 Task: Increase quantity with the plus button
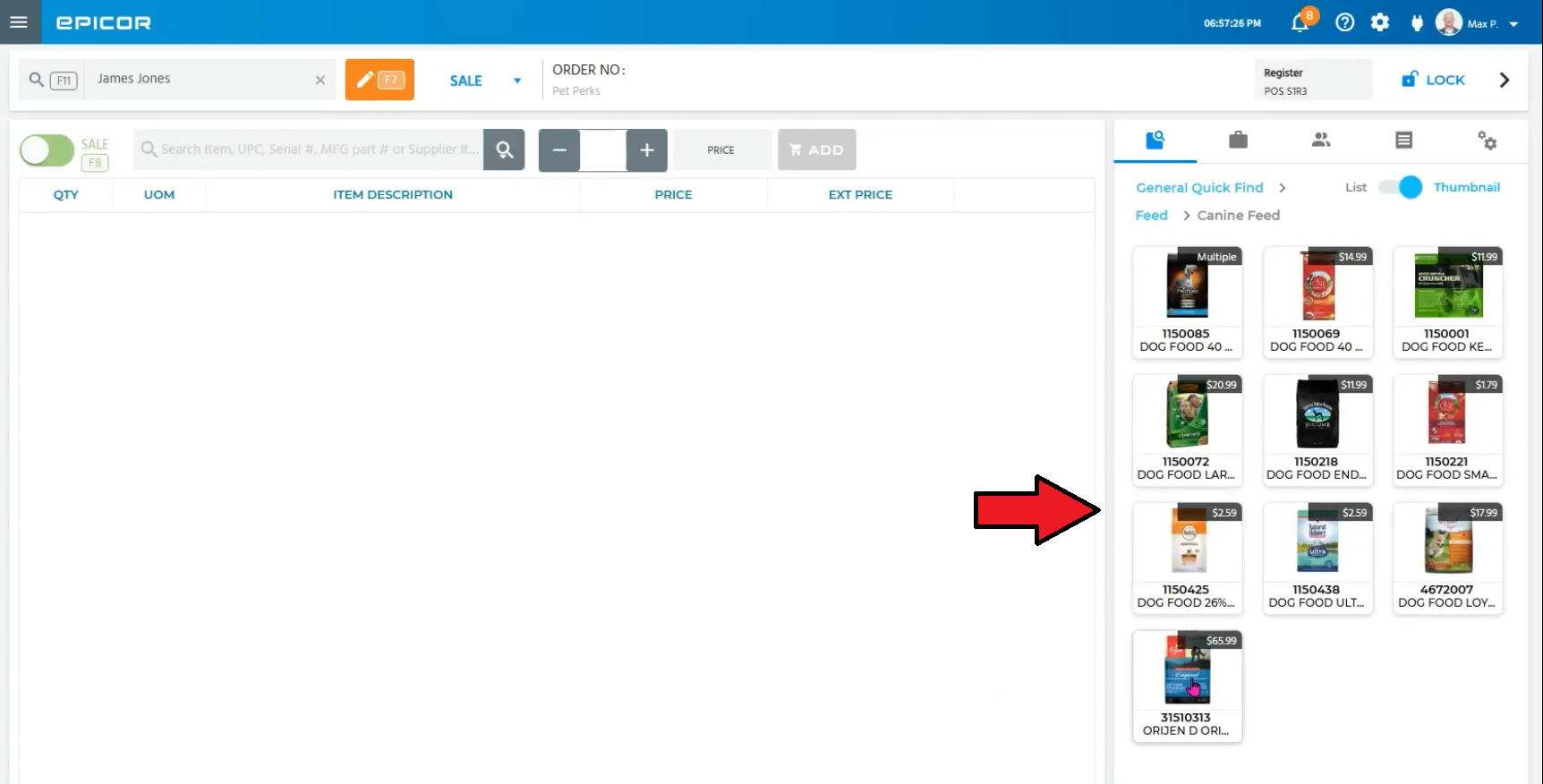point(647,150)
